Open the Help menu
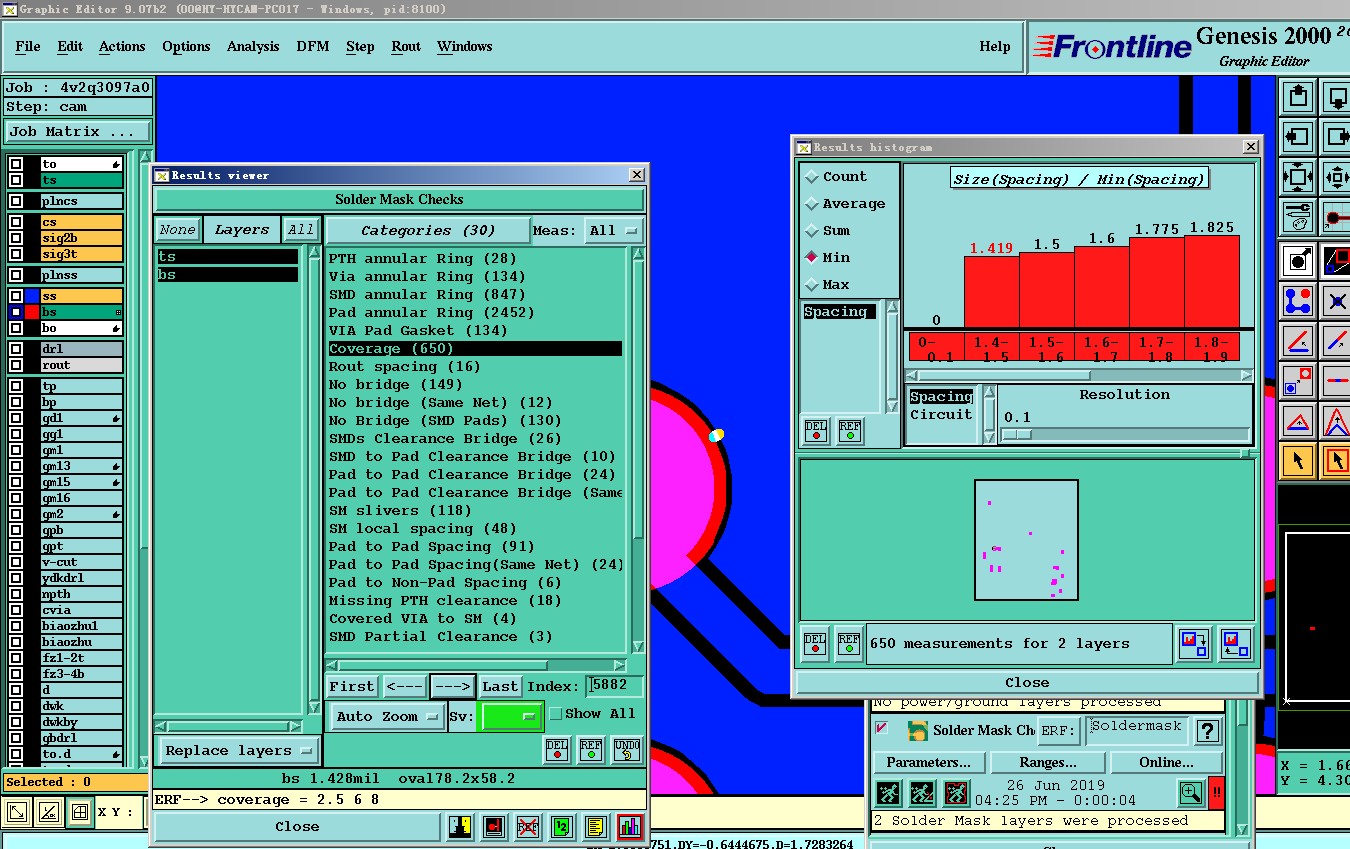The width and height of the screenshot is (1350, 849). (995, 47)
